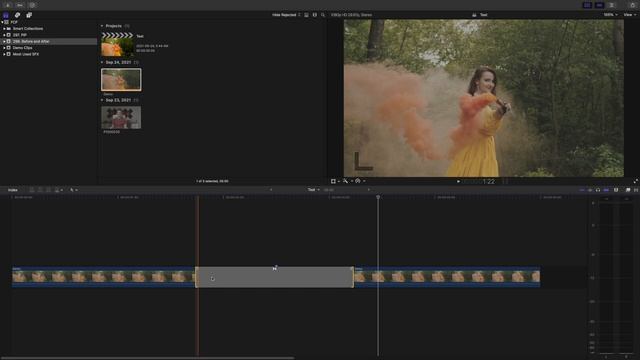Select the Sep 23 clip thumbnail
Image resolution: width=640 pixels, height=360 pixels.
coord(121,118)
